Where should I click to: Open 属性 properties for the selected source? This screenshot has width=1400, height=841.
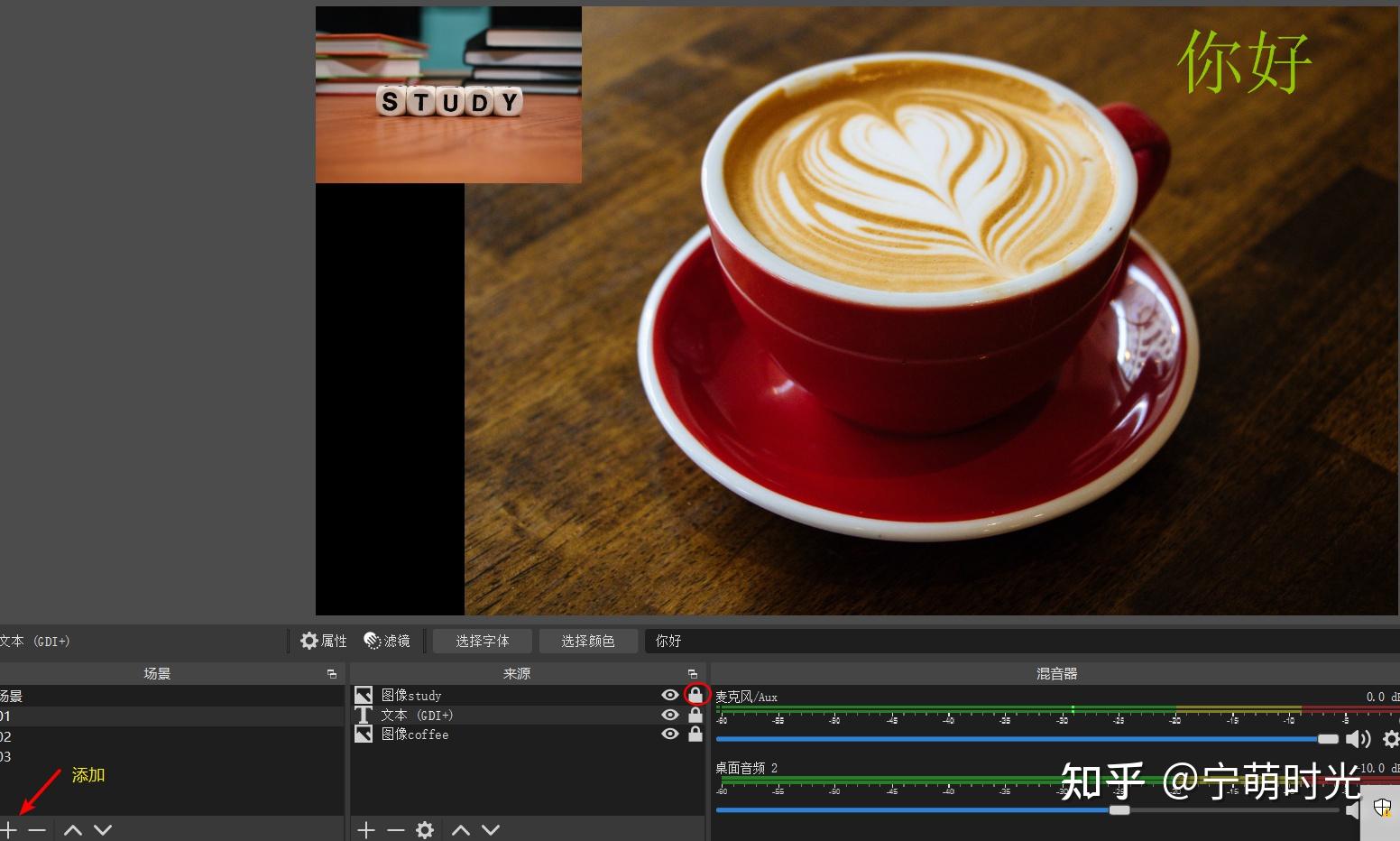[x=324, y=641]
